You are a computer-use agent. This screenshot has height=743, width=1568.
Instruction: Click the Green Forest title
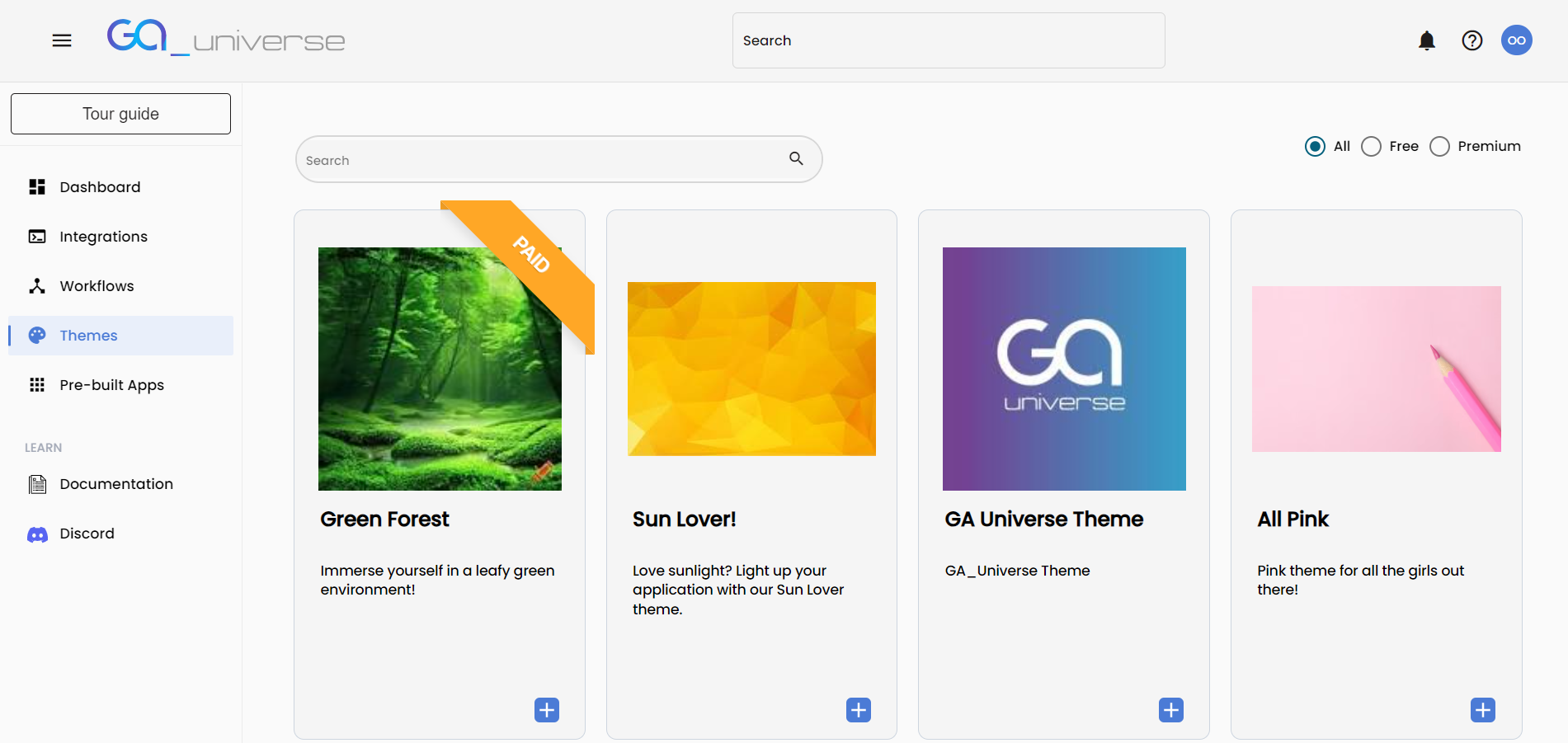[385, 519]
